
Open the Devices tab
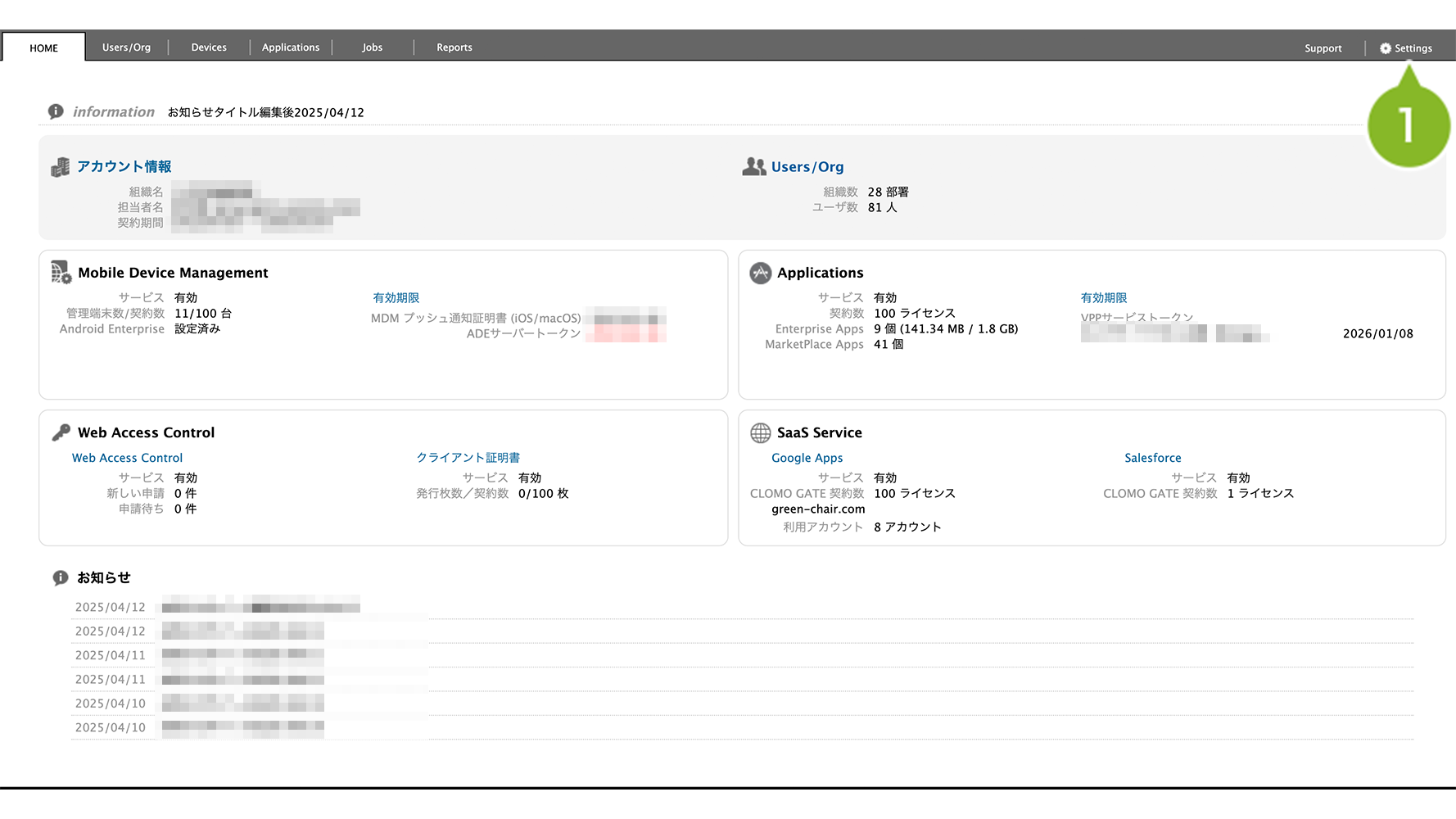tap(209, 48)
